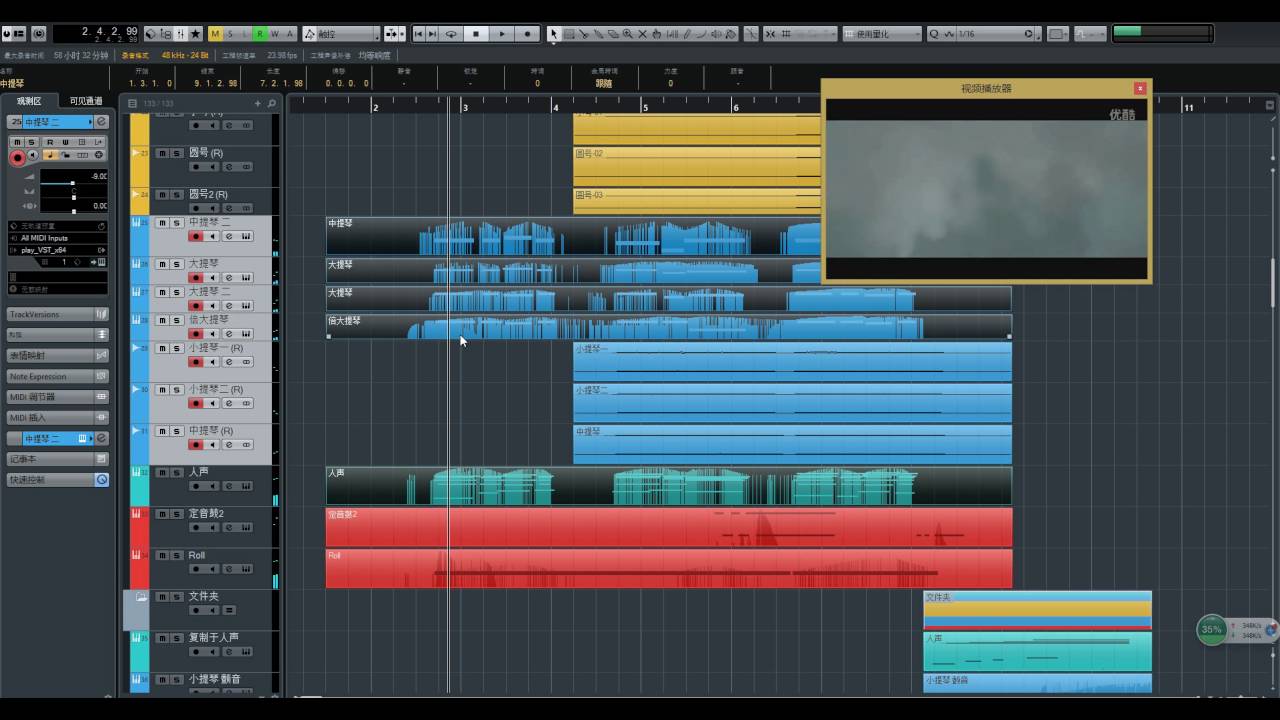Image resolution: width=1280 pixels, height=720 pixels.
Task: Mute the 人声 track
Action: pos(161,473)
